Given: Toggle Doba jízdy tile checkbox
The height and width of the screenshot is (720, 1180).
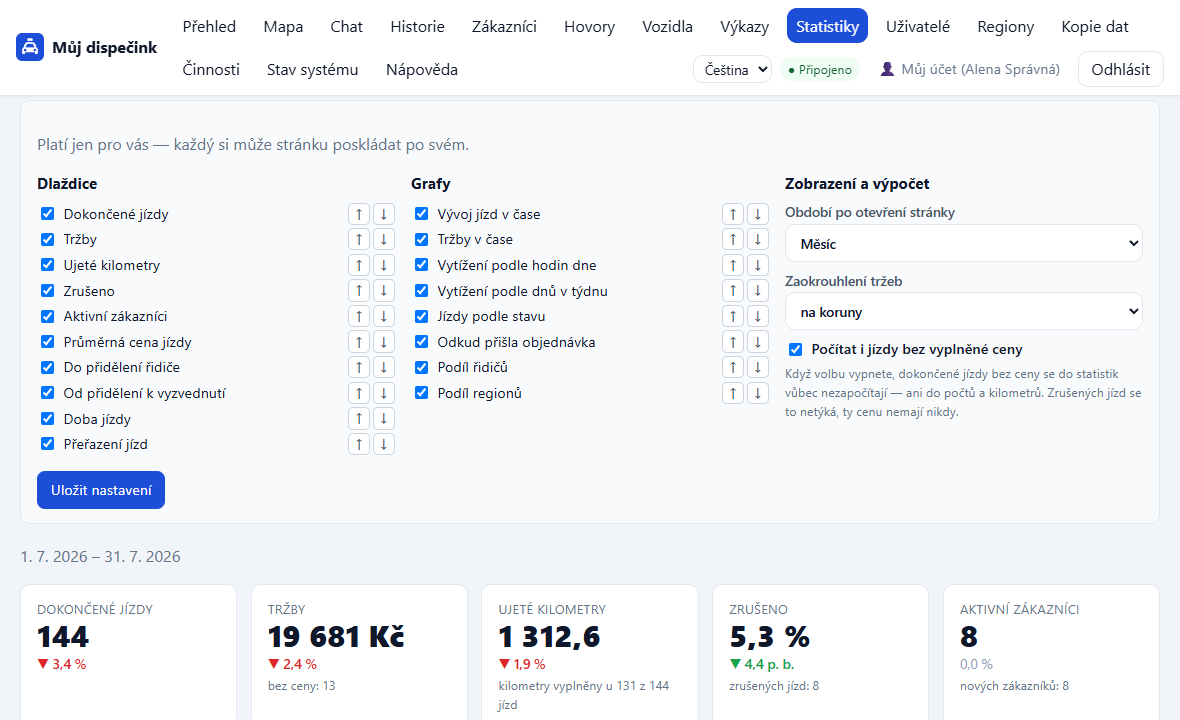Looking at the screenshot, I should coord(47,418).
